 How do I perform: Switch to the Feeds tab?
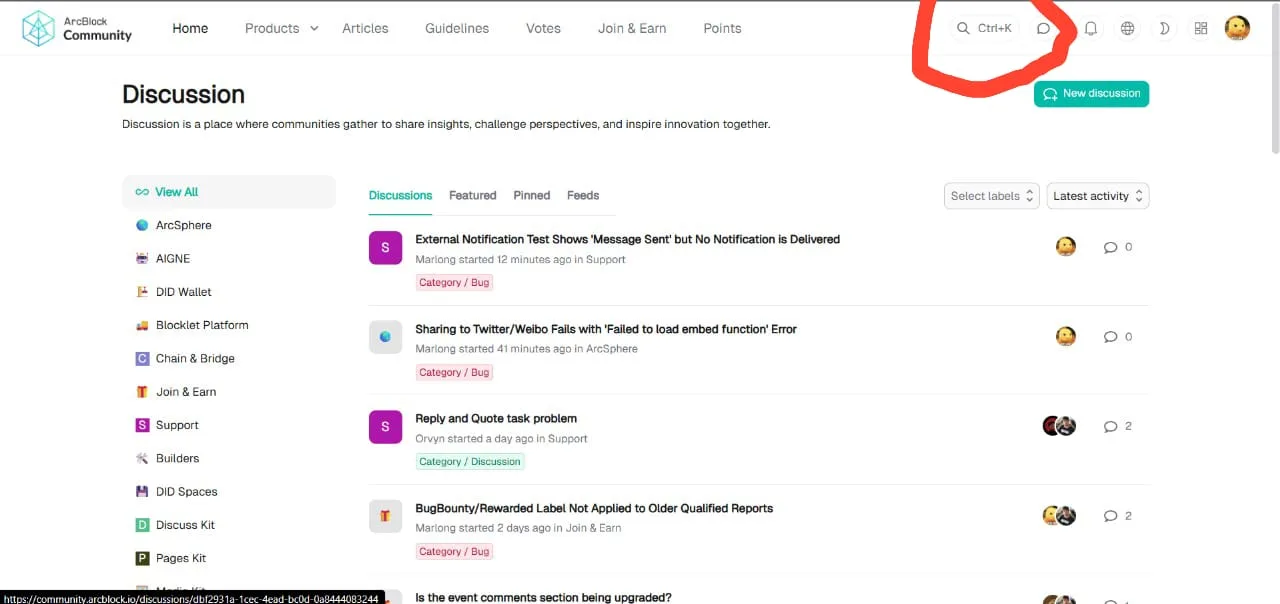pyautogui.click(x=583, y=196)
